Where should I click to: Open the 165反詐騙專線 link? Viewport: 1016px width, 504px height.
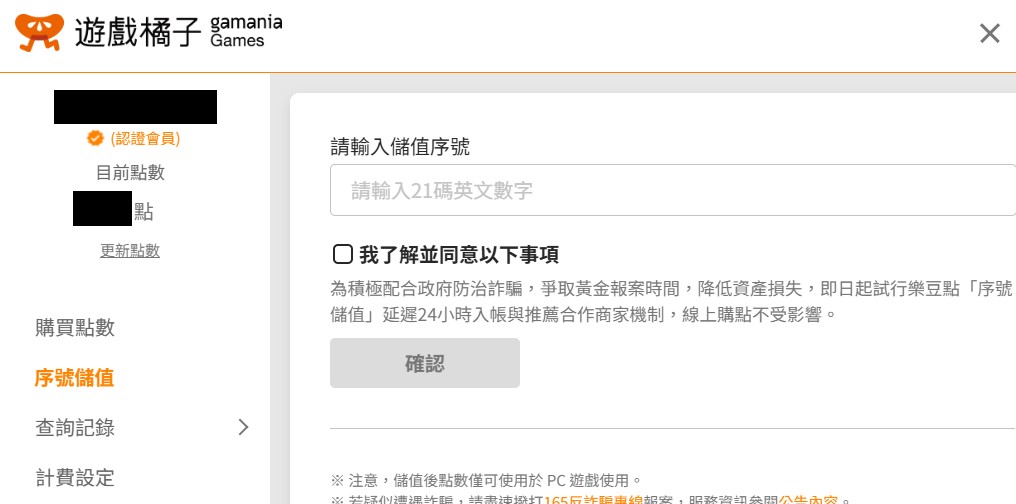pyautogui.click(x=593, y=500)
